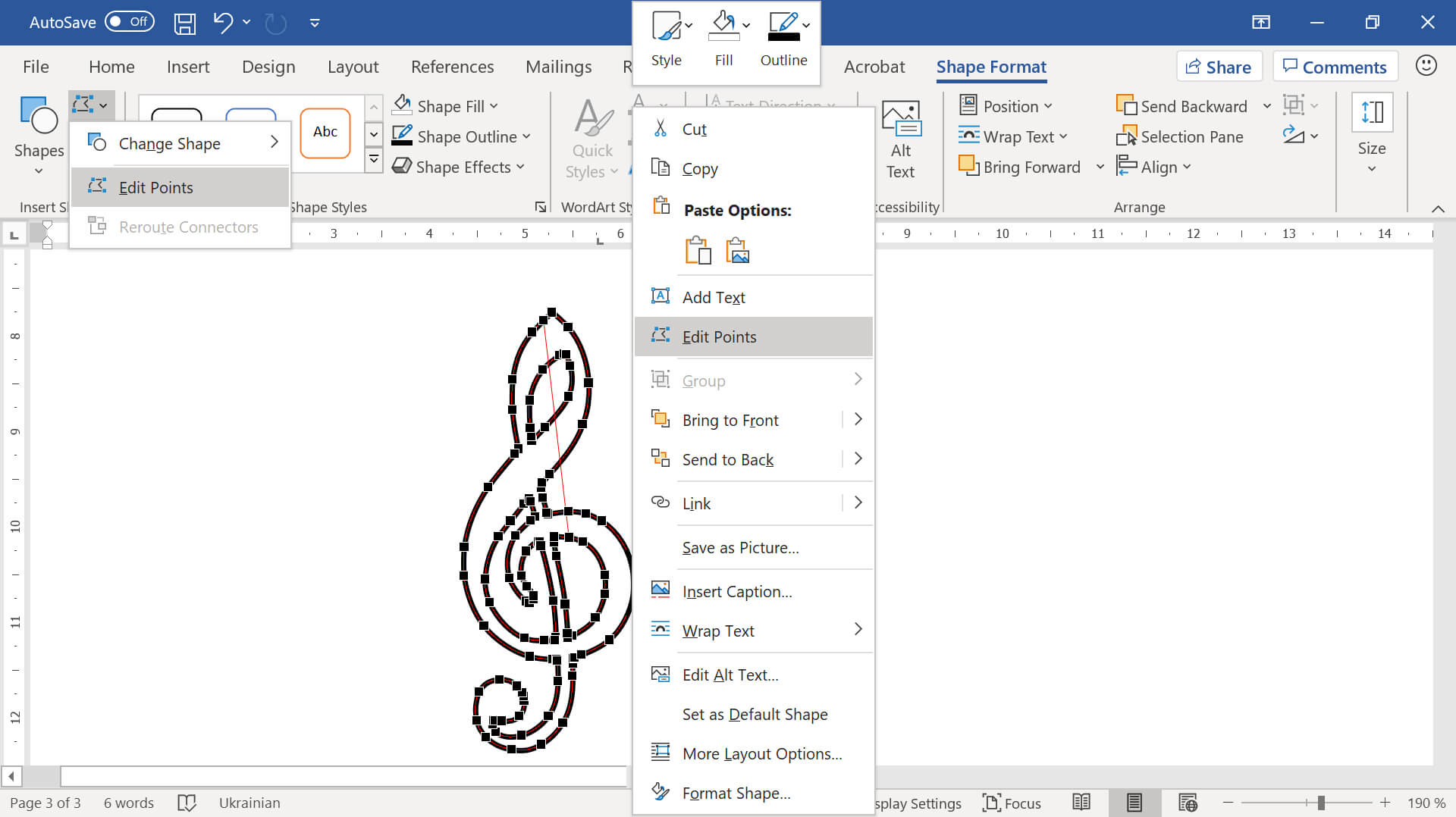Switch to Print Layout view

click(1134, 803)
